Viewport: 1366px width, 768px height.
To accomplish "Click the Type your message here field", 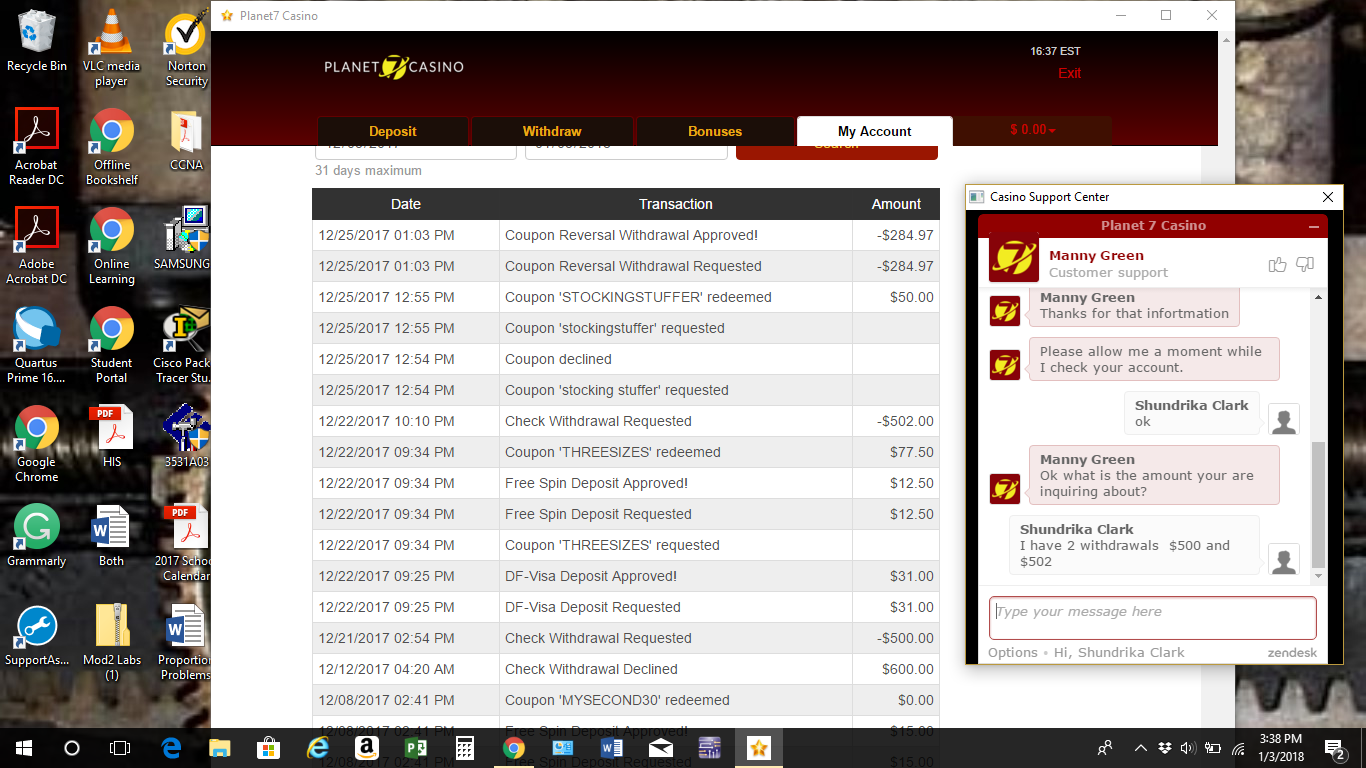I will [x=1153, y=618].
